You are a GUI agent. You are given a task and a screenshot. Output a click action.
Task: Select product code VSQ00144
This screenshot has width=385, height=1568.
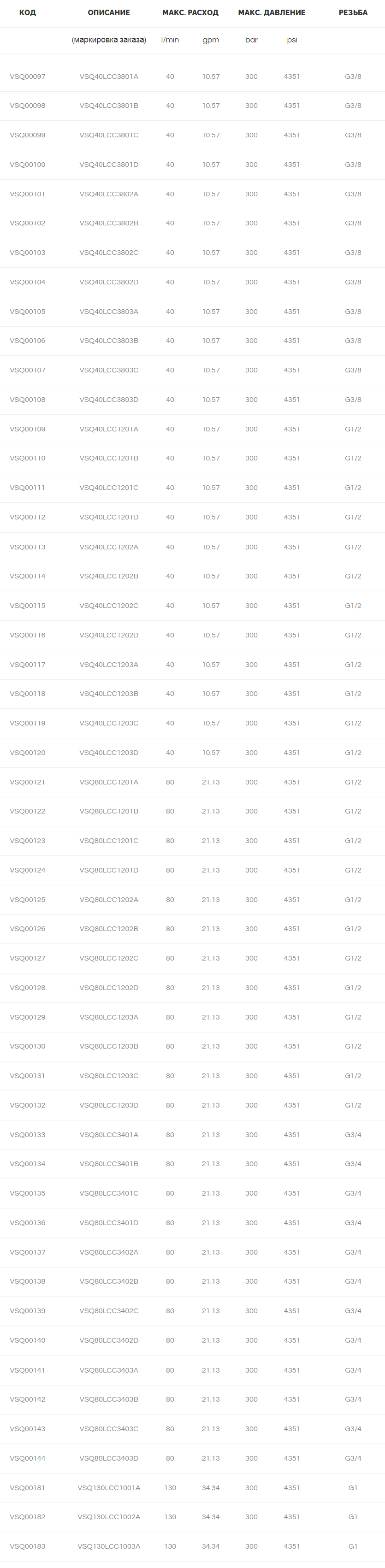coord(27,1458)
